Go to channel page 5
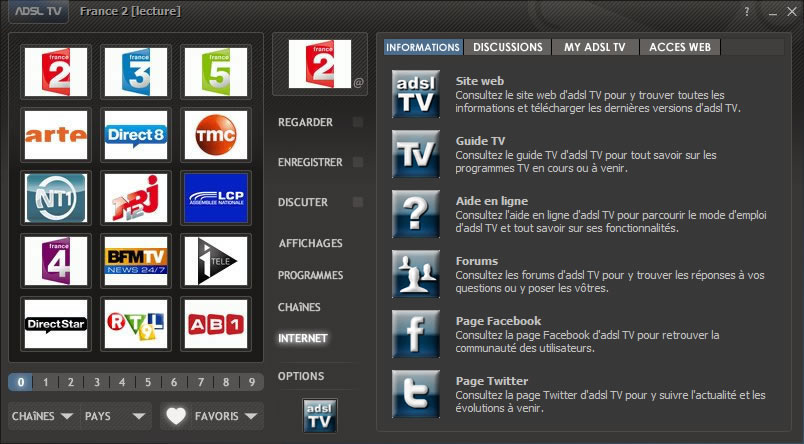 click(x=148, y=382)
